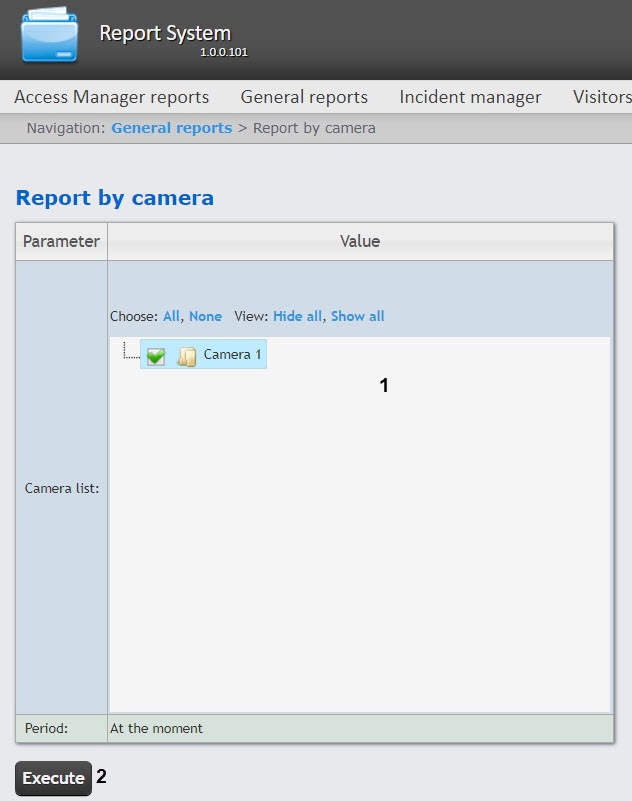Choose All cameras link

pos(171,316)
